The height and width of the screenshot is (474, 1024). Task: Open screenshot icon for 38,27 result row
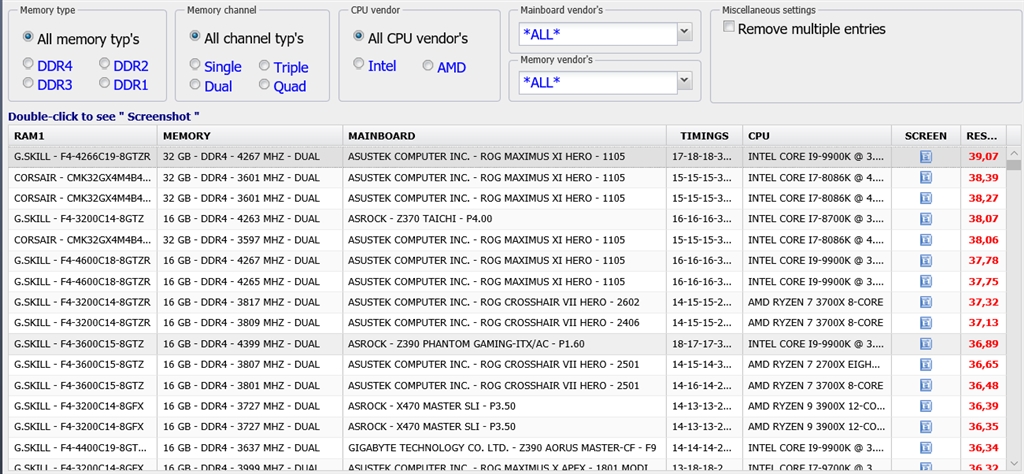point(926,198)
